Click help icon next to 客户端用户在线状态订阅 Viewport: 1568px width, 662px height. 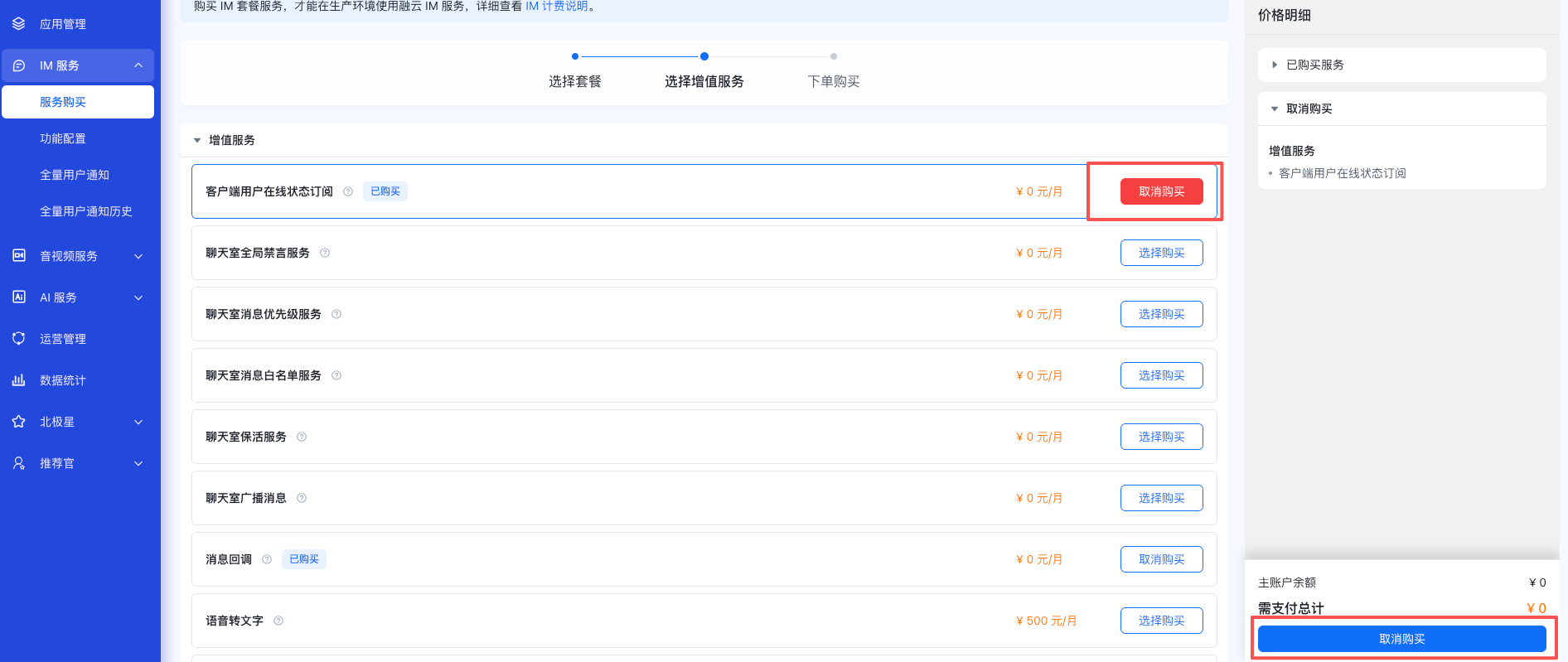348,191
